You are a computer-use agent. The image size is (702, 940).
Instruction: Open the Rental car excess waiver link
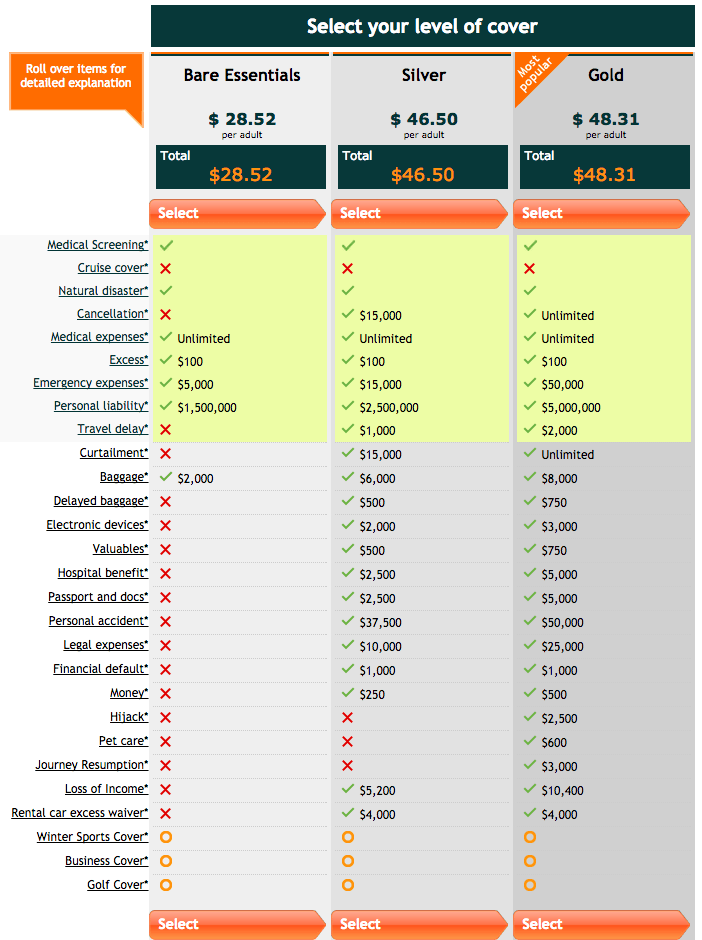click(78, 814)
